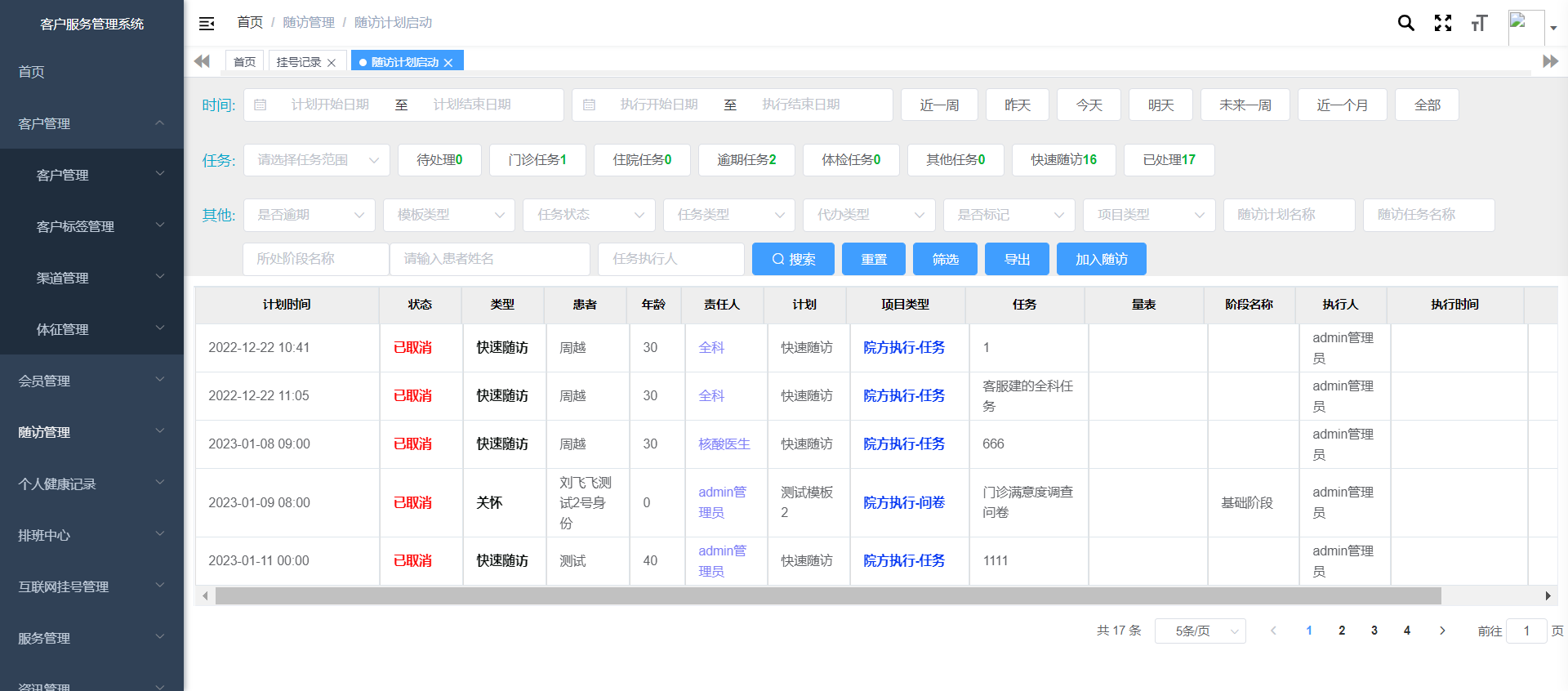Open the 模板类型 dropdown

click(x=449, y=215)
